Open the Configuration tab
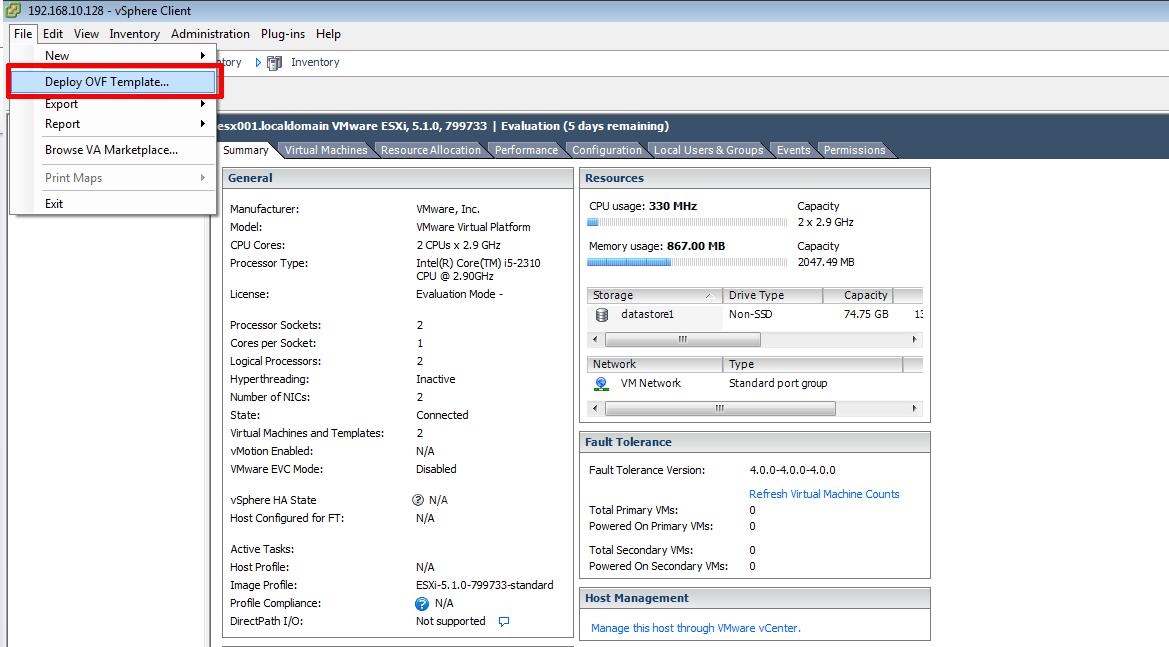This screenshot has height=647, width=1169. tap(607, 151)
